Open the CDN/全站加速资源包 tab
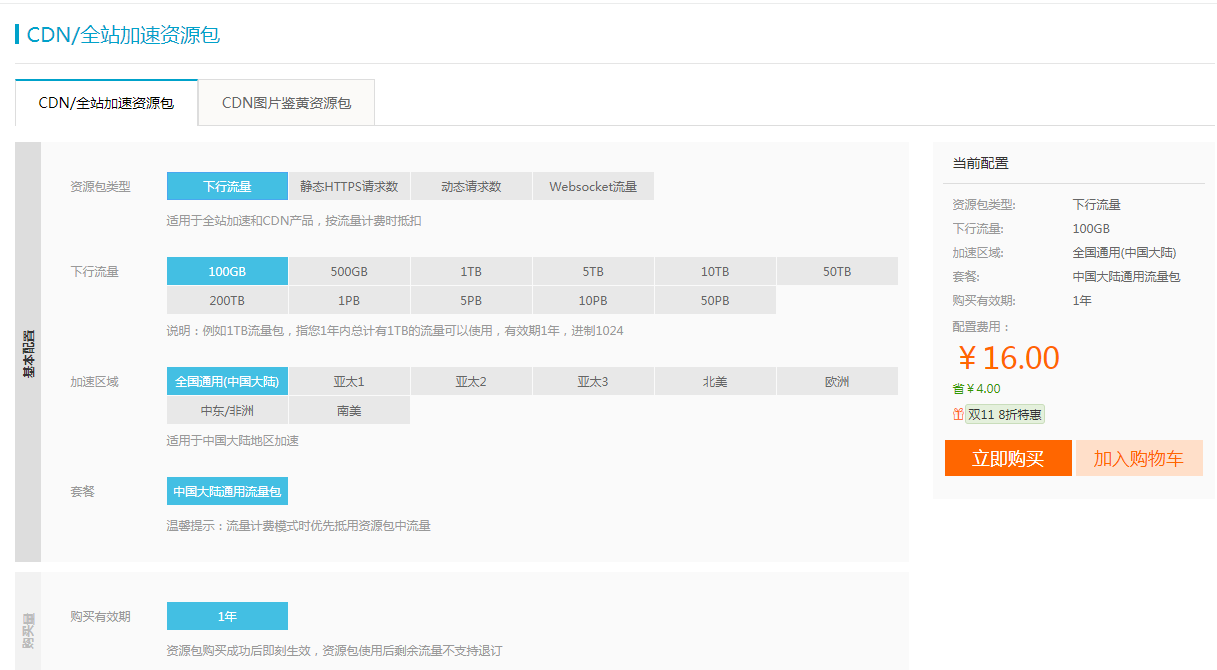 pos(106,103)
